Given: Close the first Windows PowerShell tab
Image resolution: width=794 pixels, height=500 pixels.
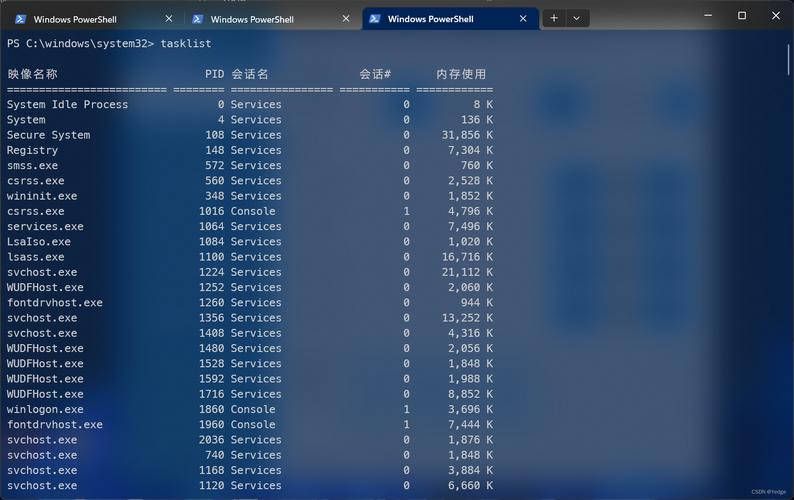Looking at the screenshot, I should pos(169,19).
